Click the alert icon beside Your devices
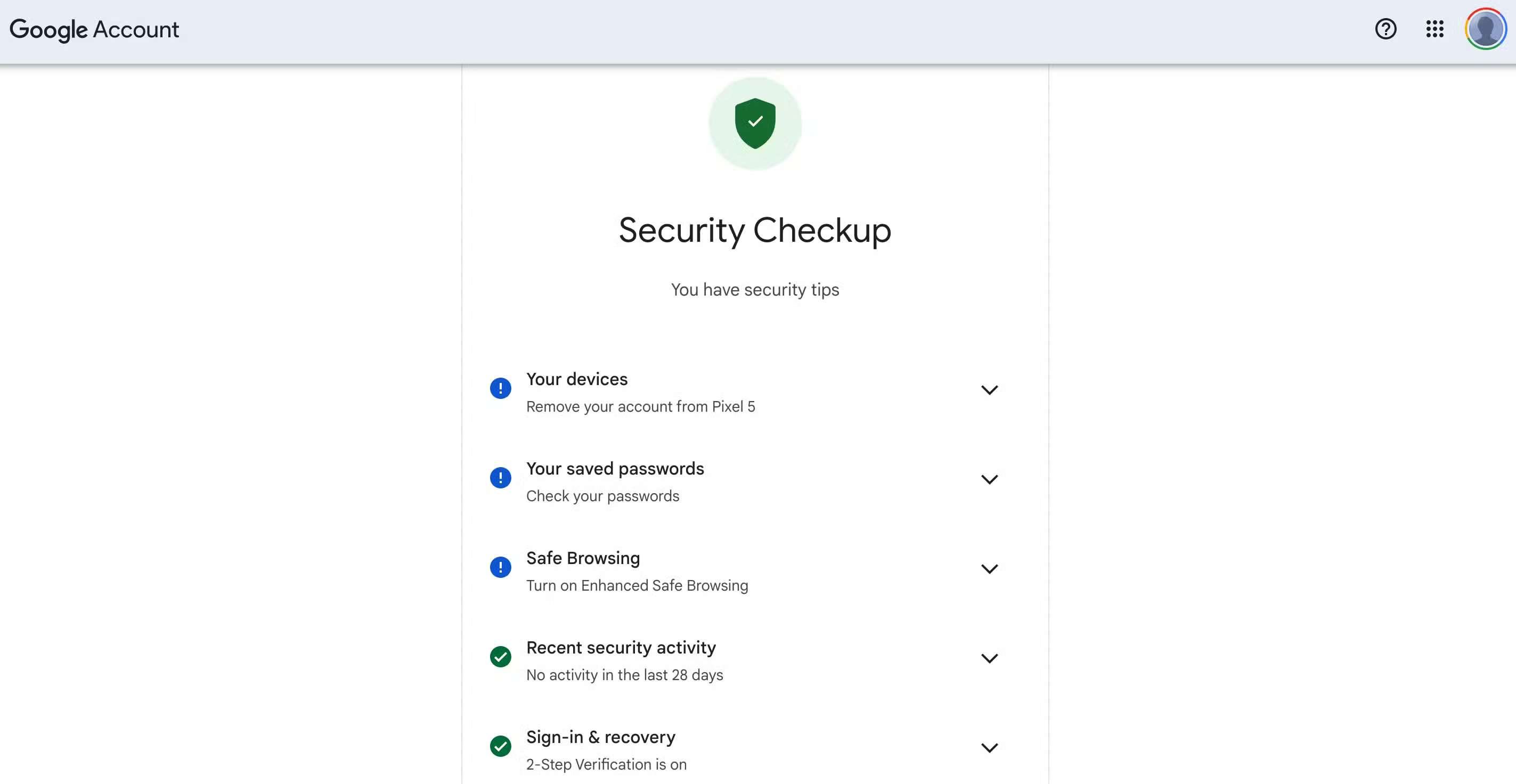 (x=500, y=388)
